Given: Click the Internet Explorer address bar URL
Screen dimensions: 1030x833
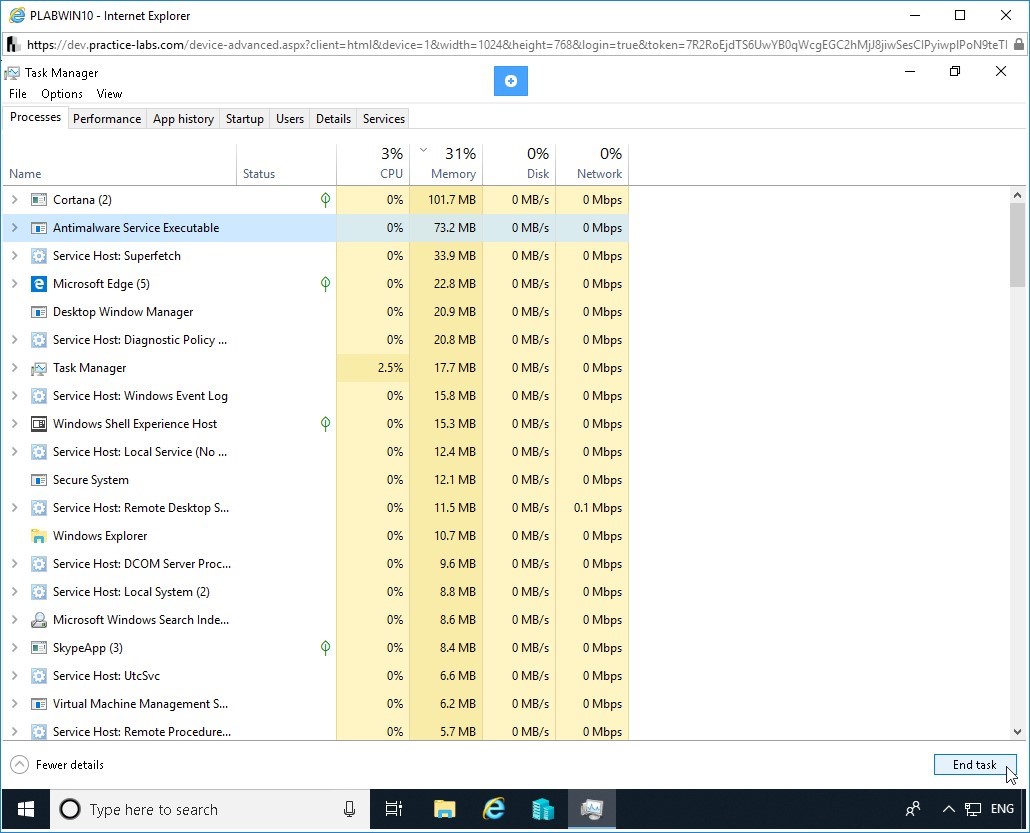Looking at the screenshot, I should [516, 45].
